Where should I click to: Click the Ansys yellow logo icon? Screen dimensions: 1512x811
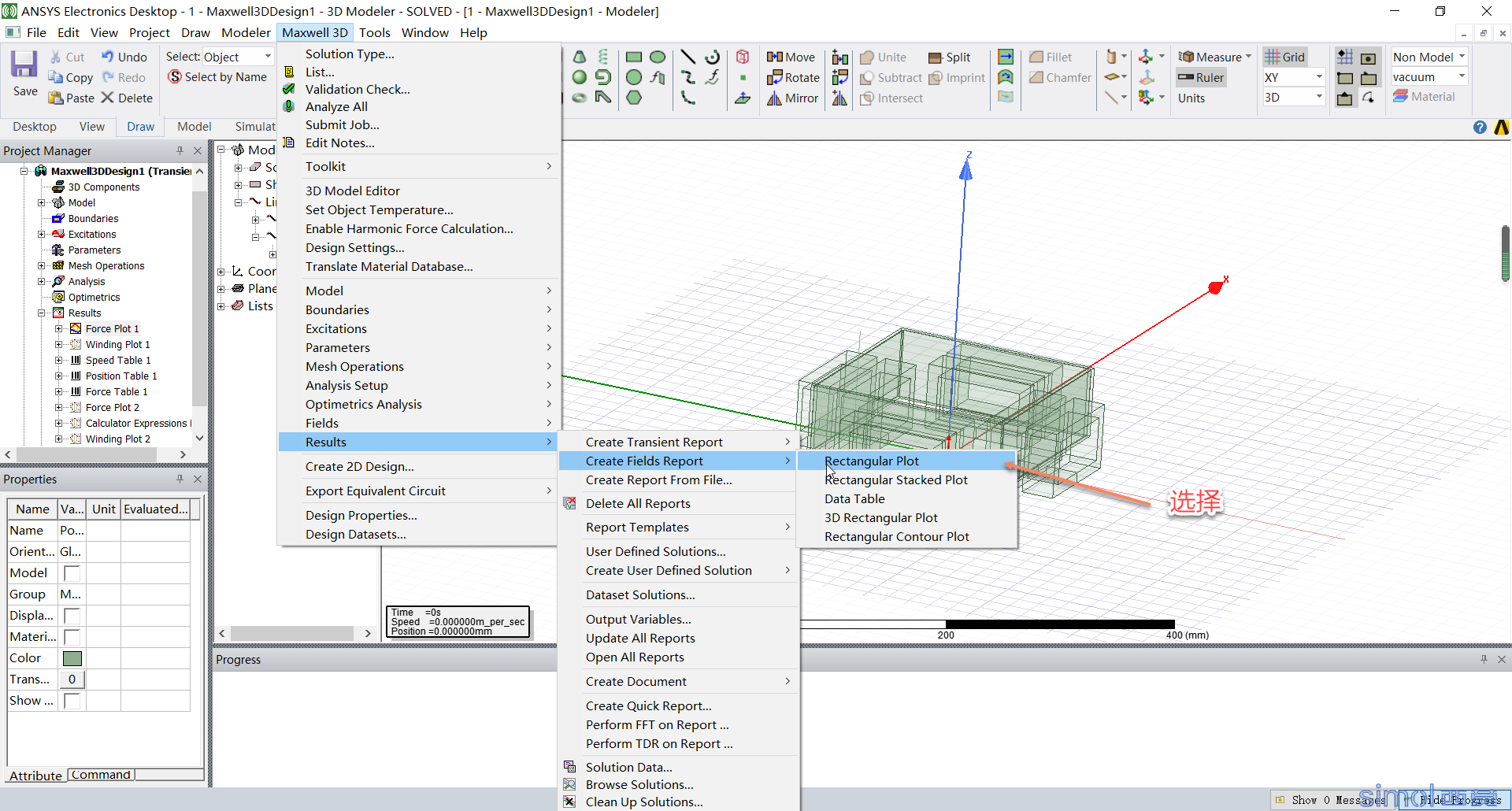tap(1501, 128)
